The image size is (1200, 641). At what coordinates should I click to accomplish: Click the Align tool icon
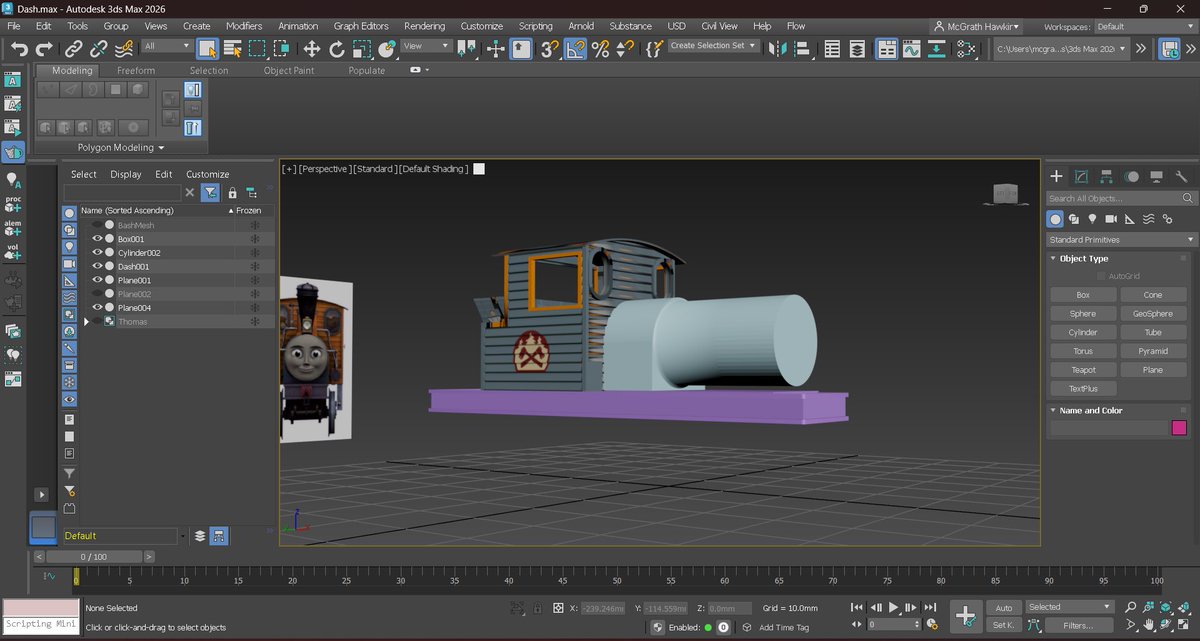802,48
